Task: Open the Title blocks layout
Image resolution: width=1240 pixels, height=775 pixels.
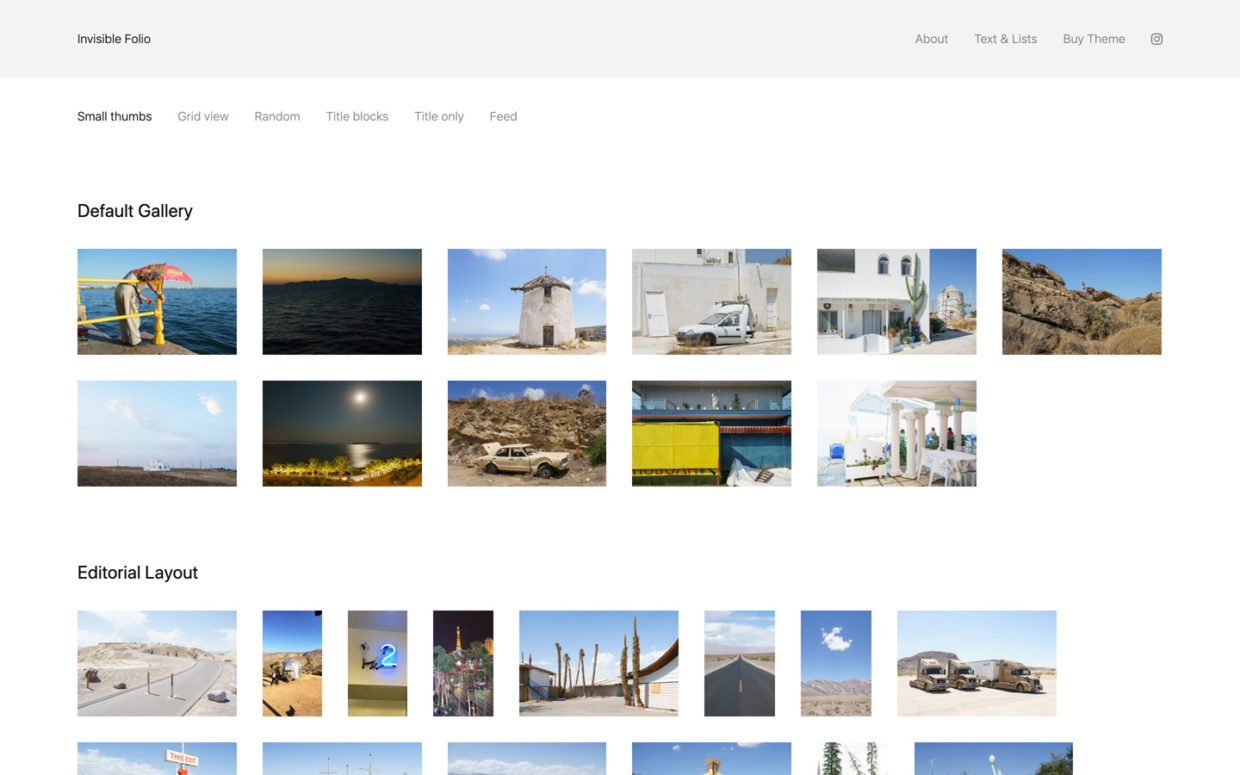Action: click(x=356, y=116)
